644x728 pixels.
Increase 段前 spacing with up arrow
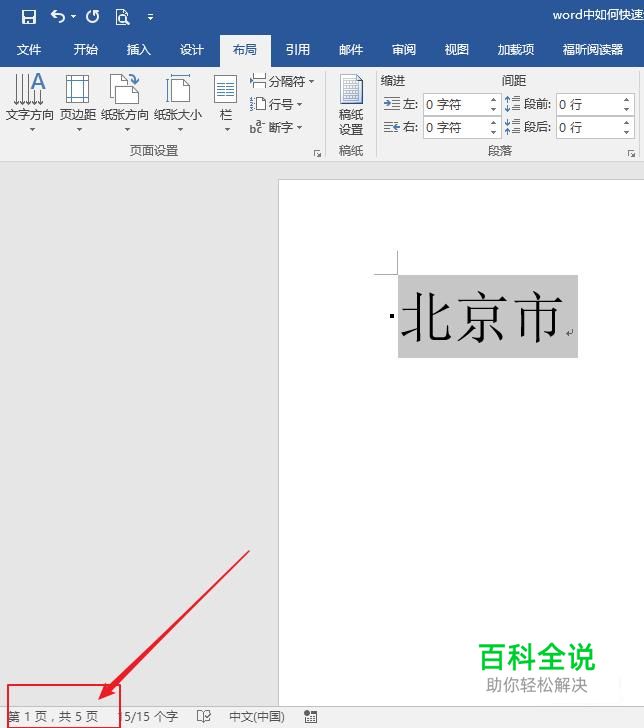click(626, 99)
